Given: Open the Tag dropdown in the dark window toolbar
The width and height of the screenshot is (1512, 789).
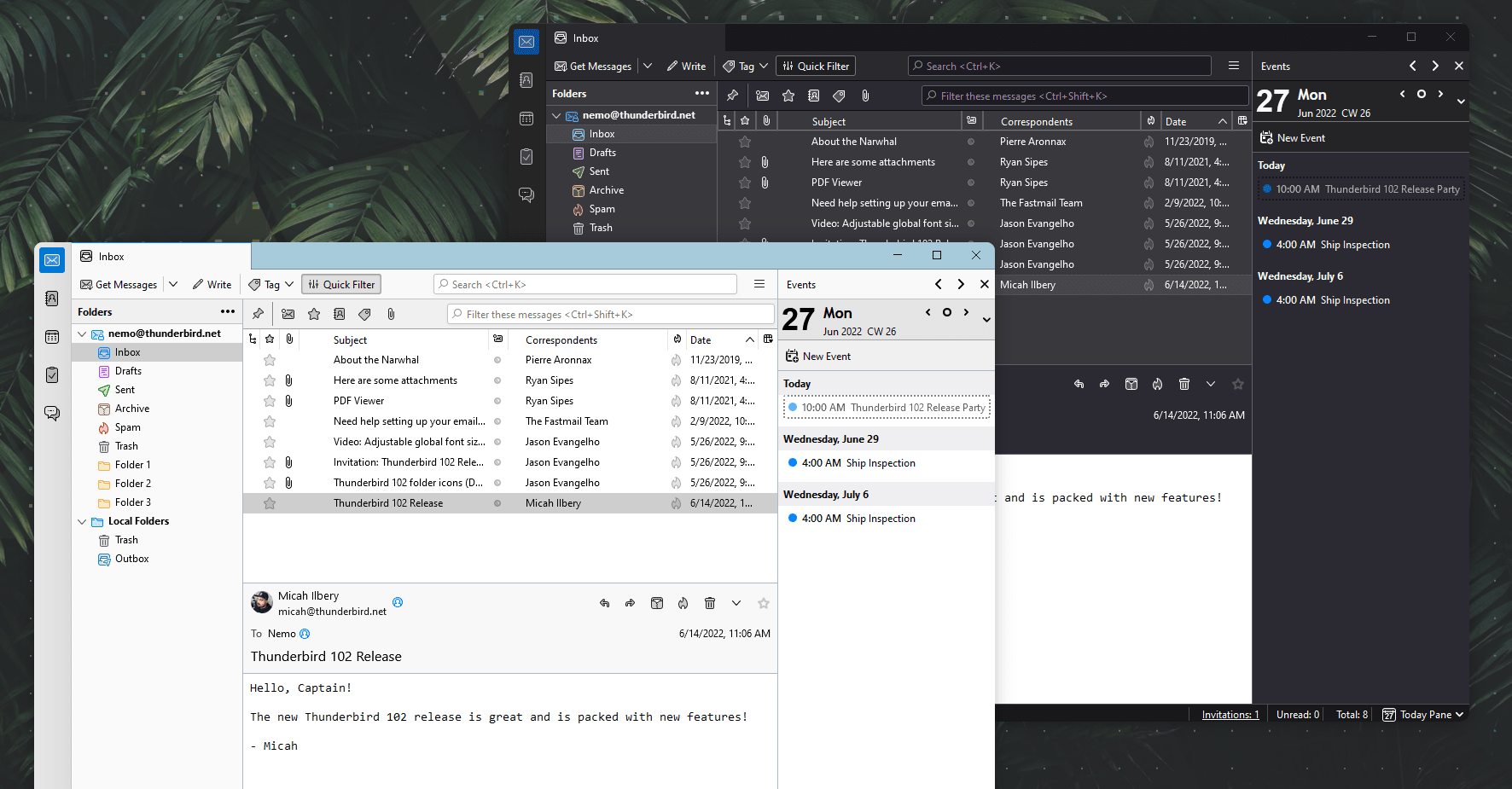Looking at the screenshot, I should pyautogui.click(x=746, y=67).
